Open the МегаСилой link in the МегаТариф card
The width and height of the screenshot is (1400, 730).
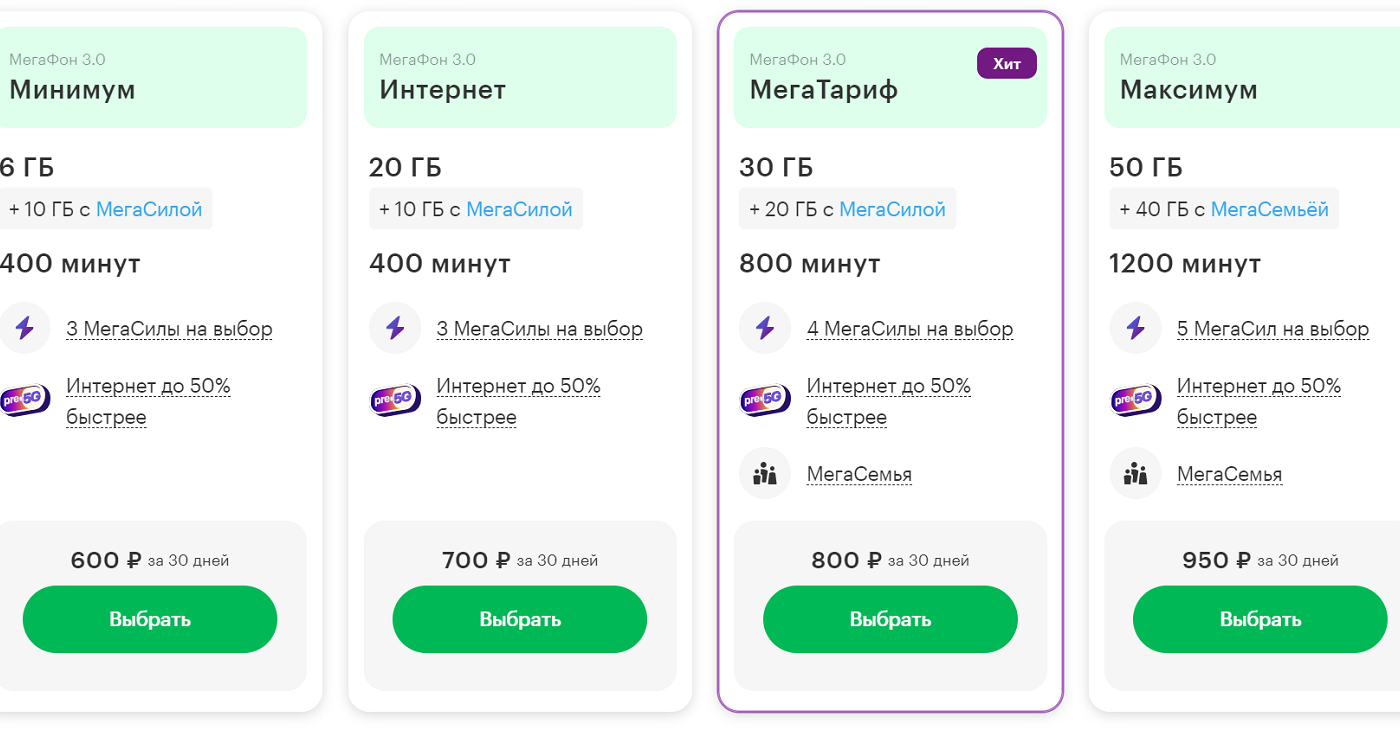tap(892, 210)
